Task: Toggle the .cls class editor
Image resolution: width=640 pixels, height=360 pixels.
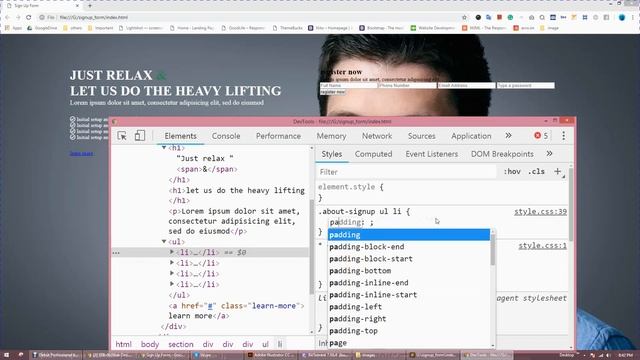Action: [536, 172]
